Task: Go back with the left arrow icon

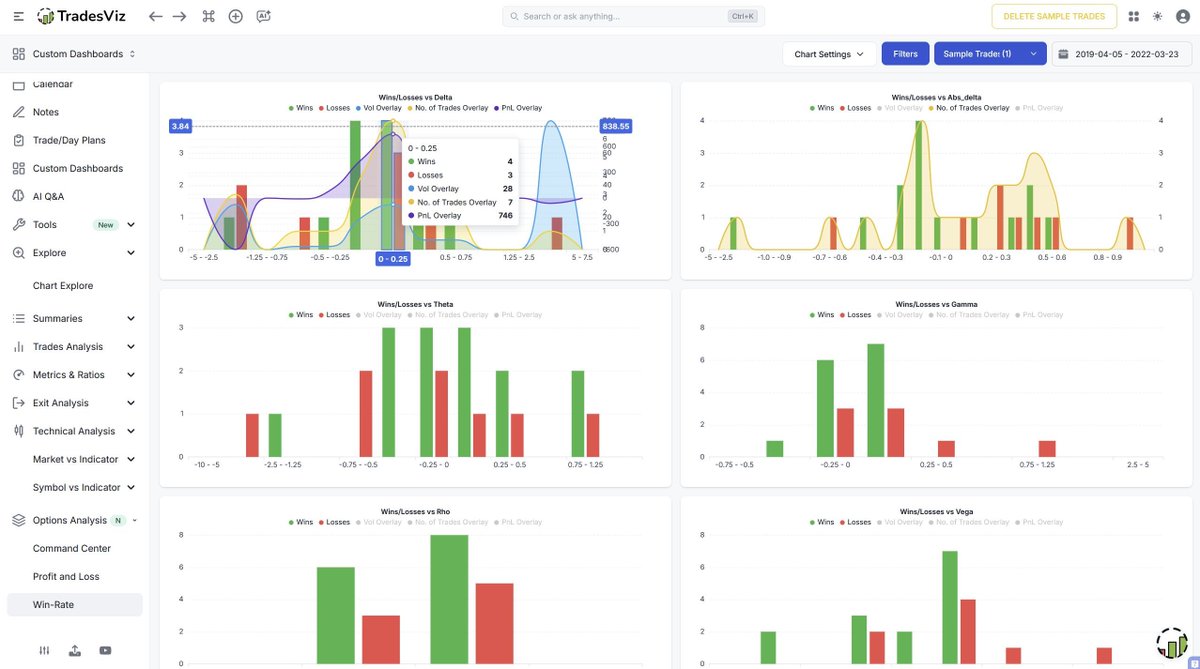Action: 155,16
